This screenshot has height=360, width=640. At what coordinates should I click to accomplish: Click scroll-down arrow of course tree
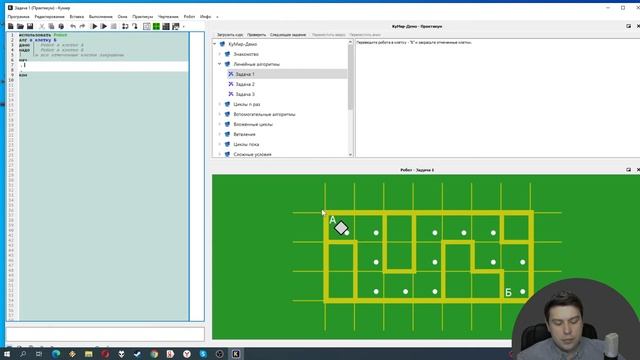pyautogui.click(x=350, y=154)
